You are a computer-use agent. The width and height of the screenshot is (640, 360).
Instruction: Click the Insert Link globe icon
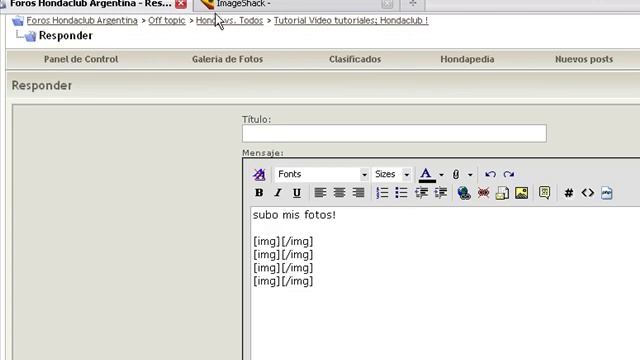[x=464, y=193]
